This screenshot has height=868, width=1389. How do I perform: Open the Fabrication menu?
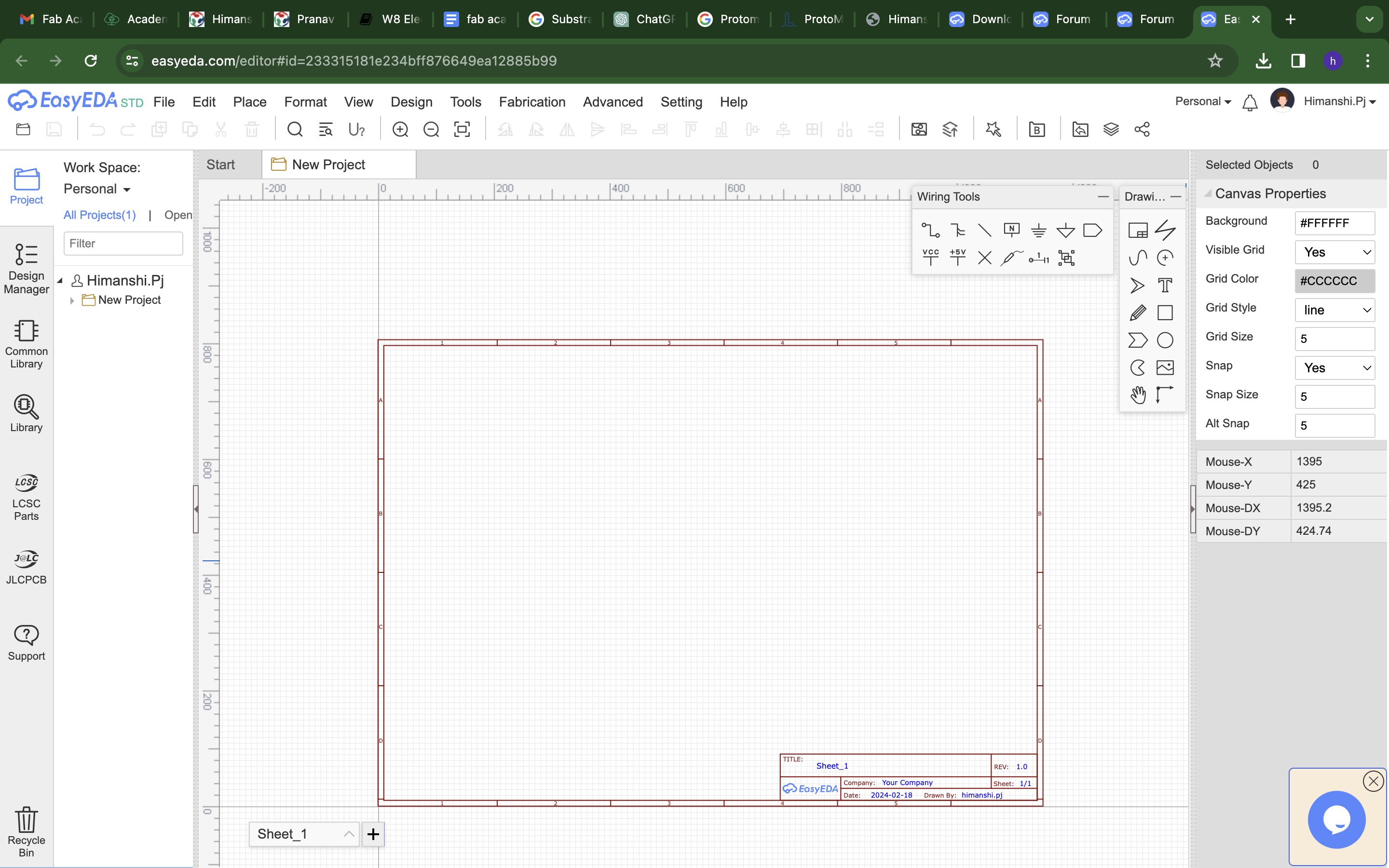pos(531,102)
